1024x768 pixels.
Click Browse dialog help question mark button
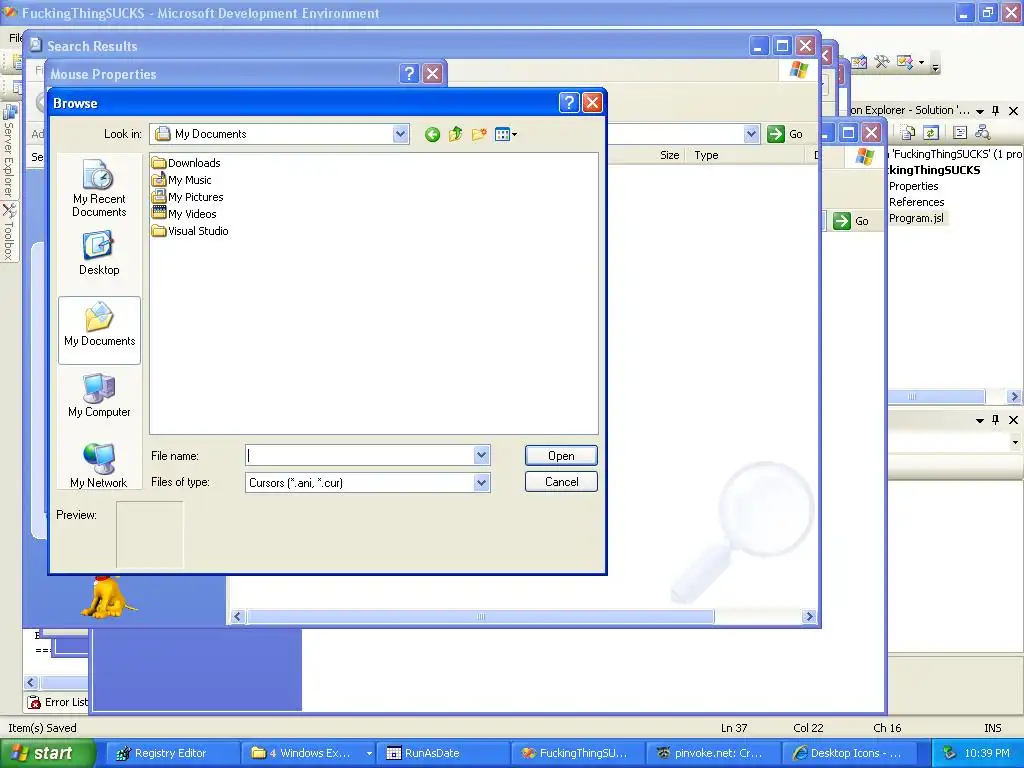coord(569,103)
